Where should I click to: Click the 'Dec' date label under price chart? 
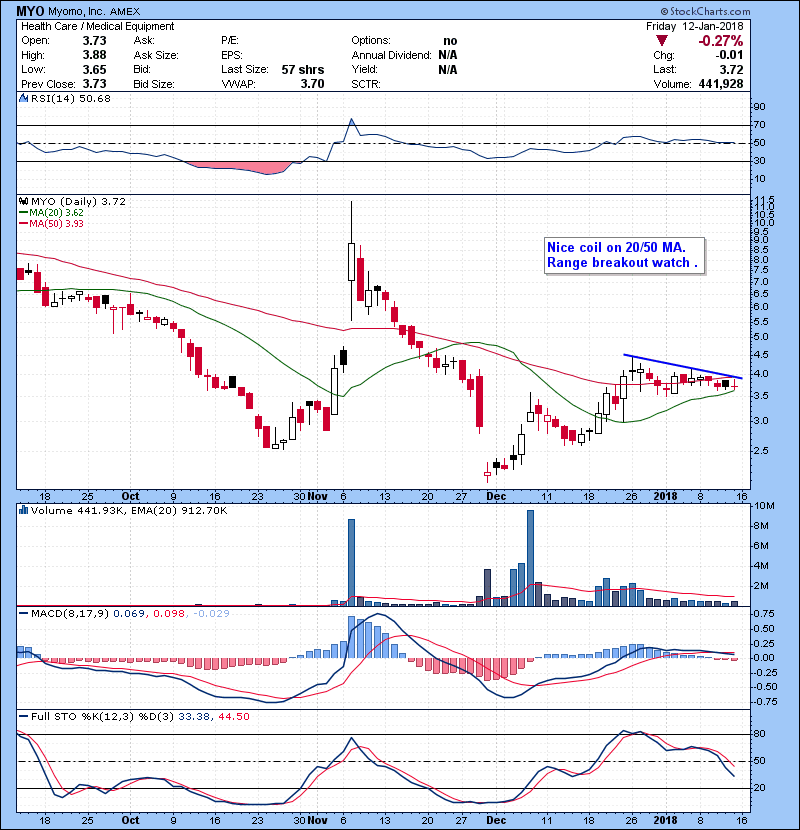click(x=496, y=497)
